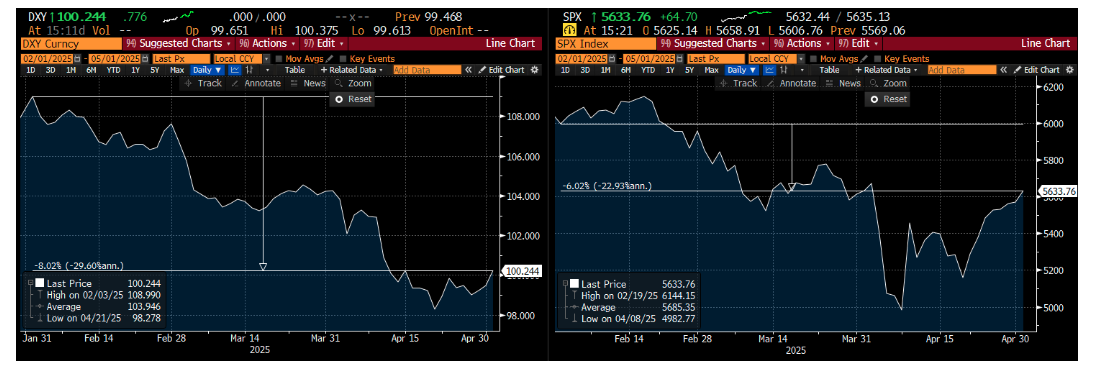Screen dimensions: 1105x380
Task: Click the DXY Curncy security field
Action: click(71, 43)
